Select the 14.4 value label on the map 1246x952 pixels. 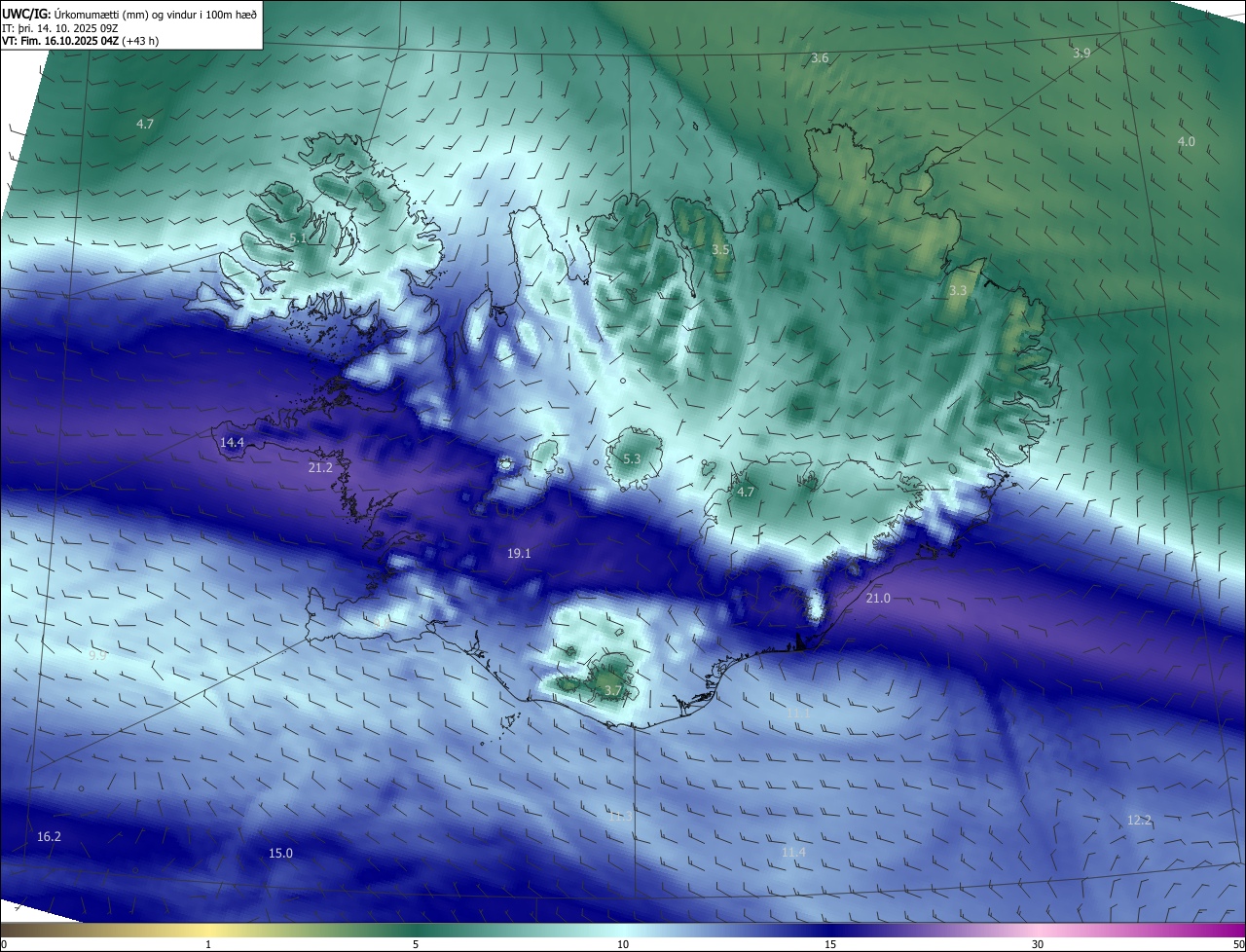coord(232,443)
